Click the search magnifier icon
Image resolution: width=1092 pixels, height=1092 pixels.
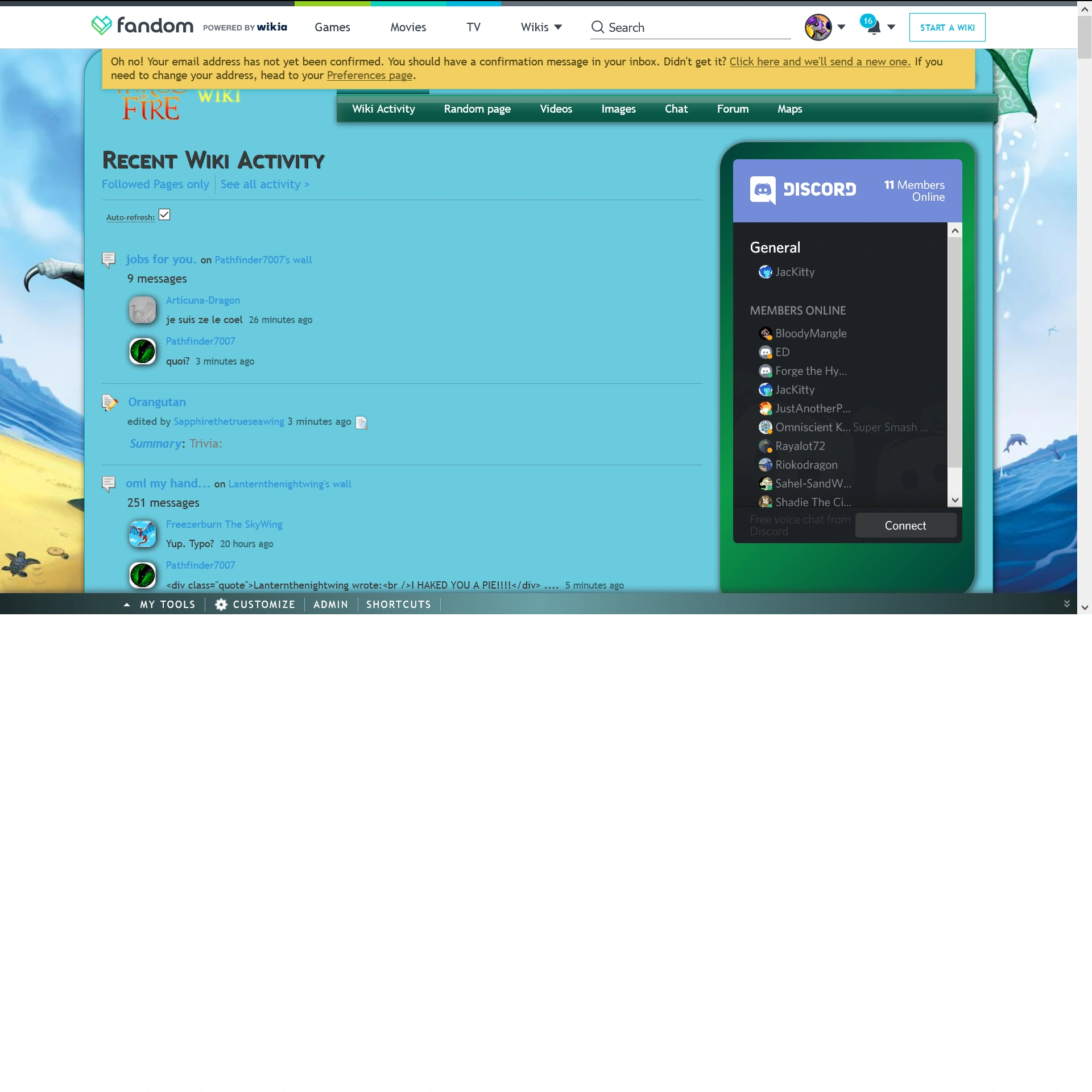pyautogui.click(x=597, y=27)
